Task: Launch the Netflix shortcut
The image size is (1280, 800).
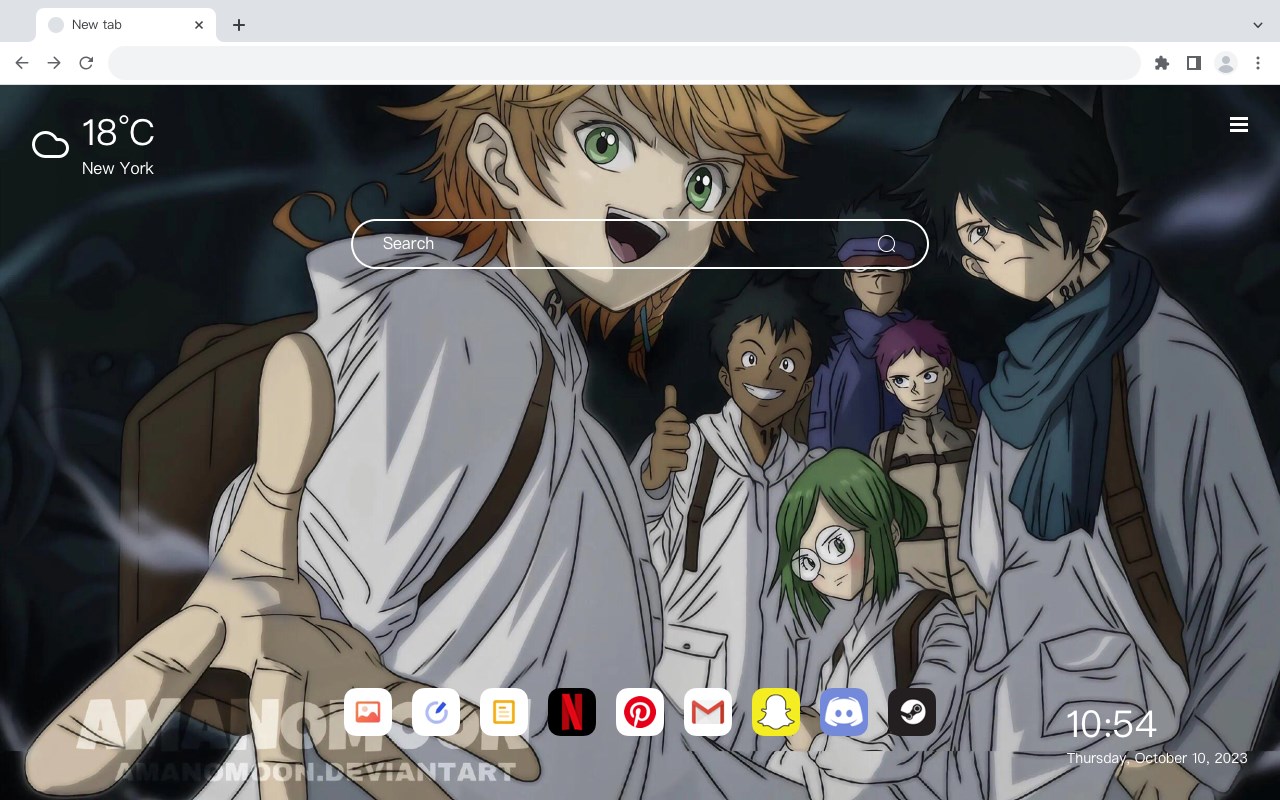Action: point(572,712)
